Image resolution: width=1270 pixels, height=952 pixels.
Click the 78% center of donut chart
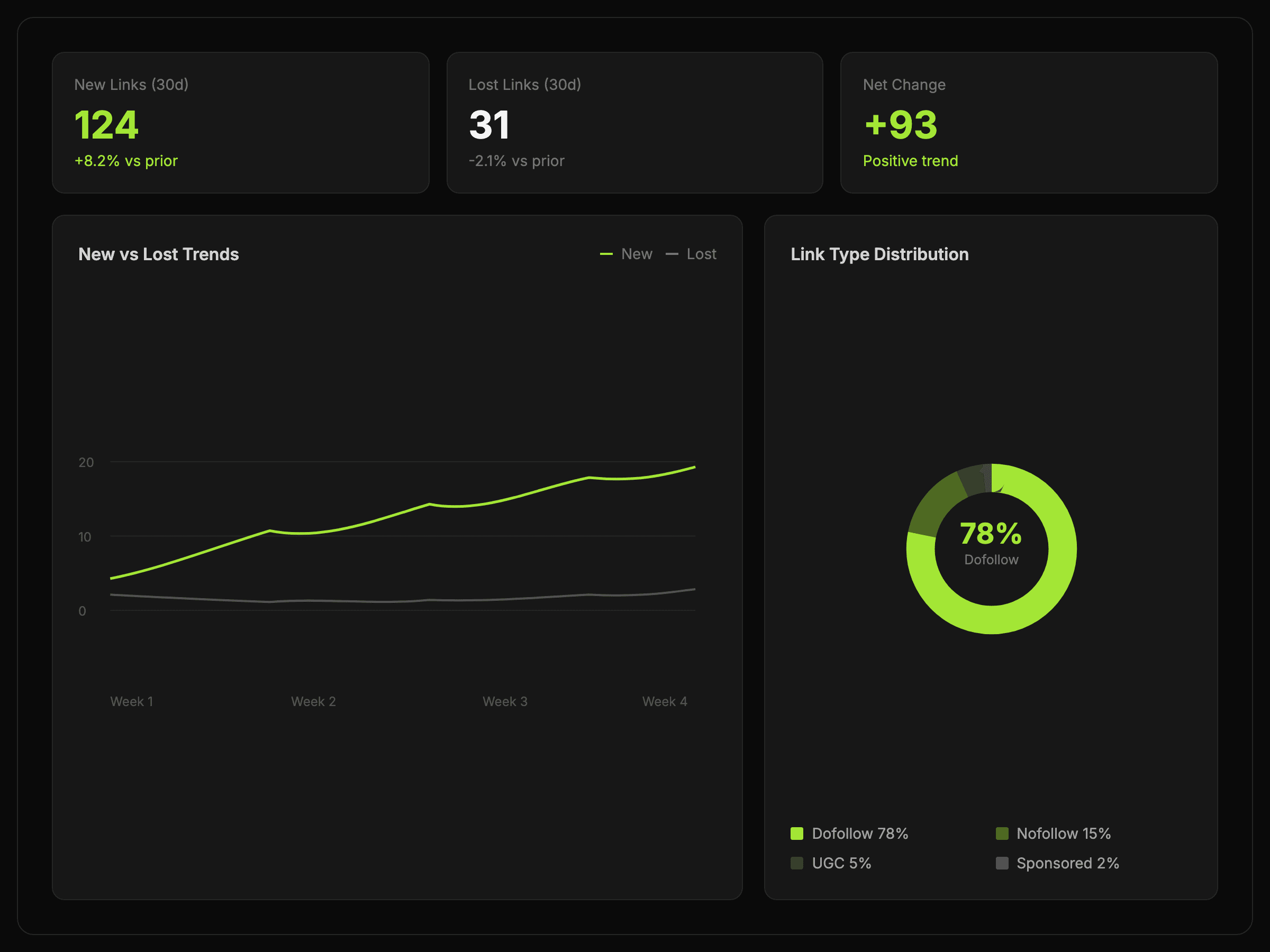tap(991, 534)
